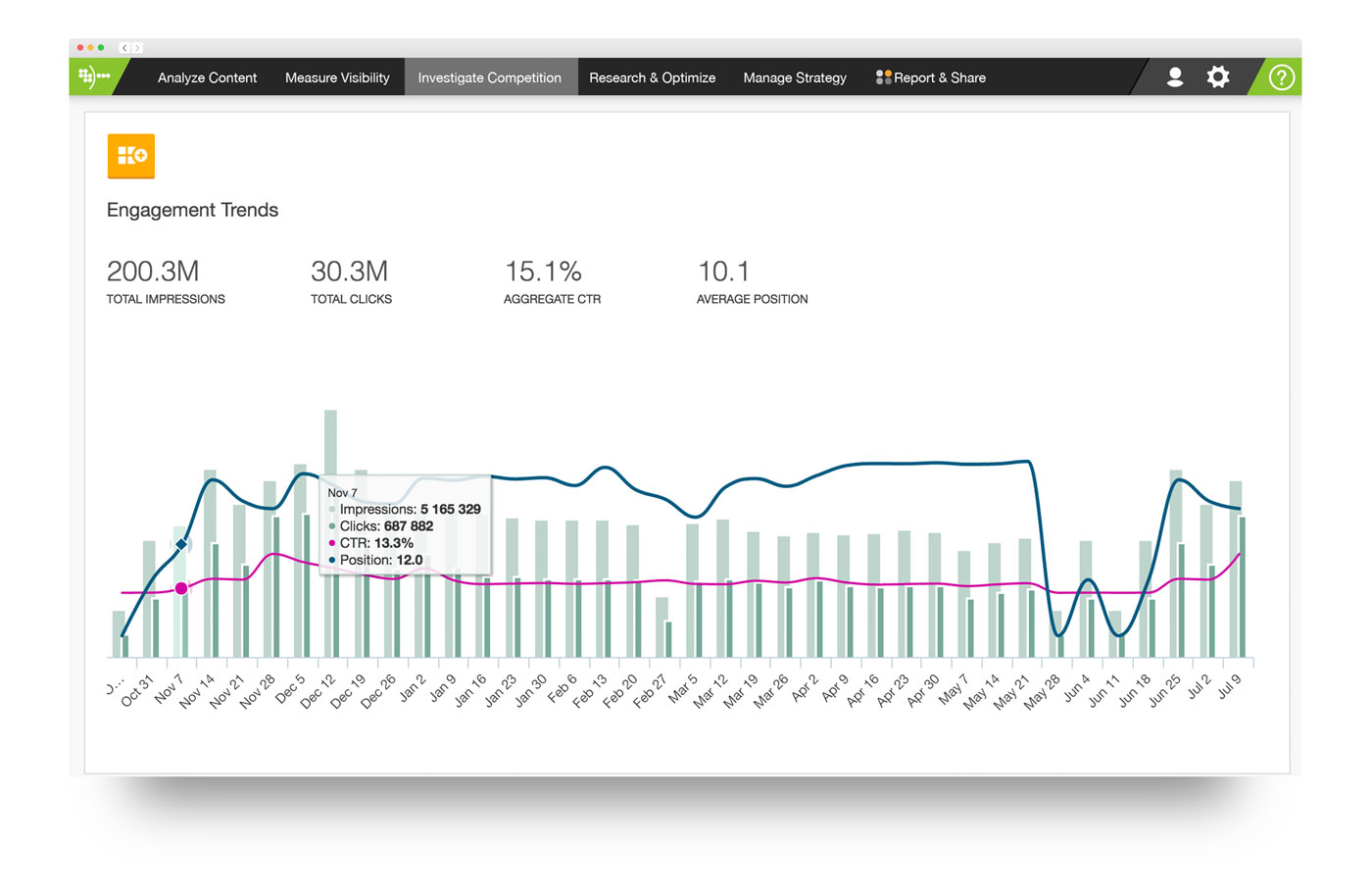Click the Position: 12.0 tooltip row
This screenshot has width=1372, height=895.
pyautogui.click(x=376, y=560)
